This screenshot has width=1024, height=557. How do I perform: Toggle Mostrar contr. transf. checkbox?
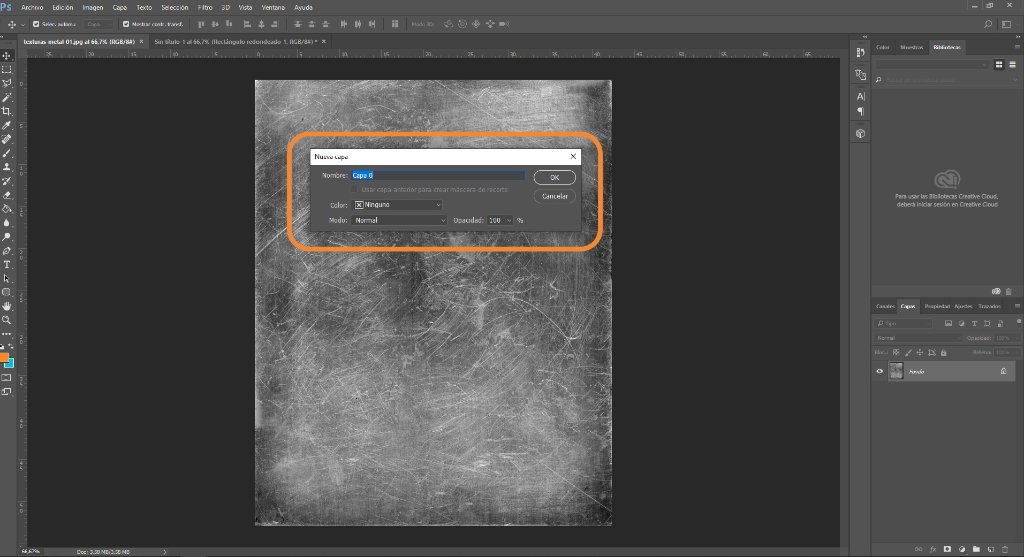click(126, 24)
